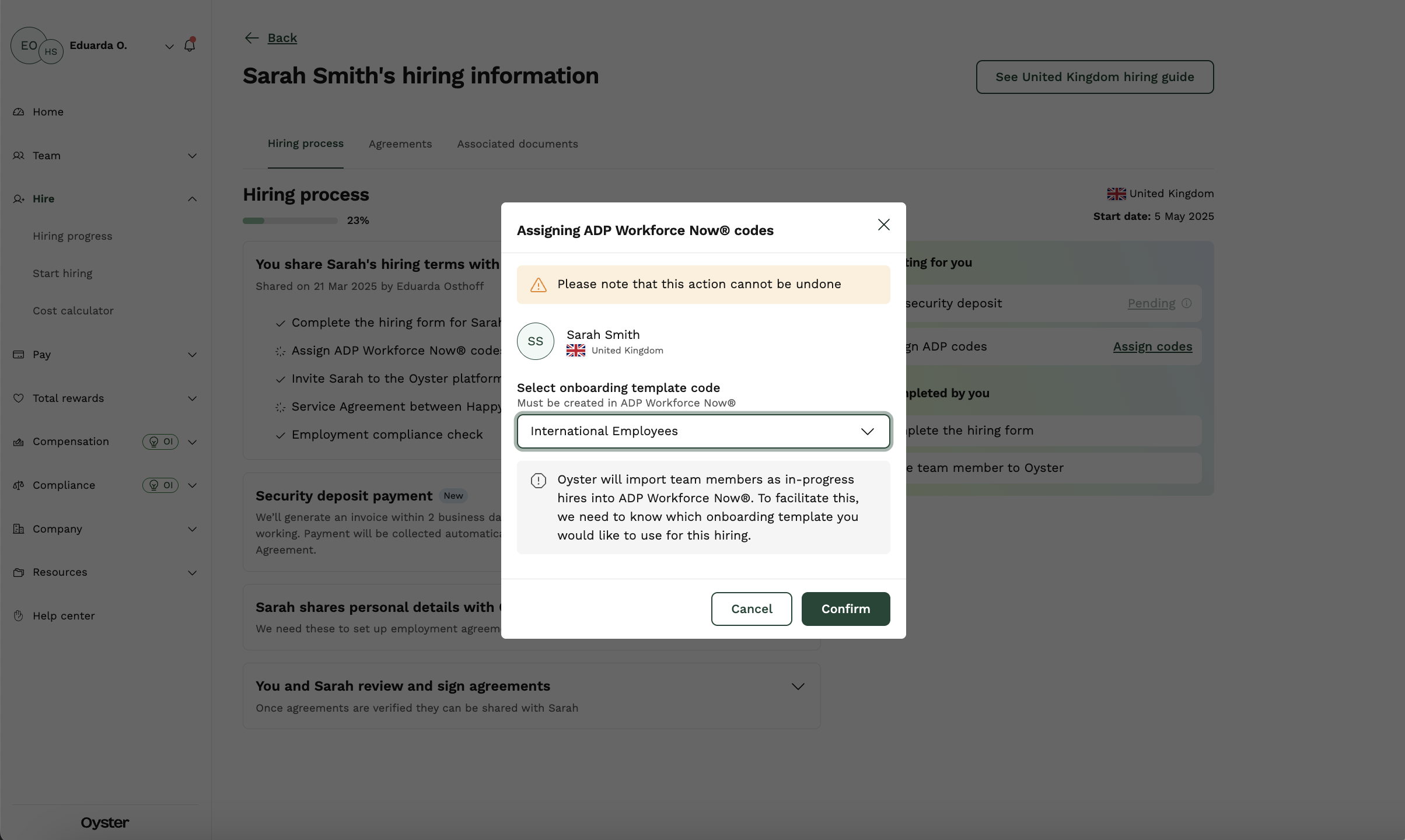Click the Company building icon

(x=19, y=529)
